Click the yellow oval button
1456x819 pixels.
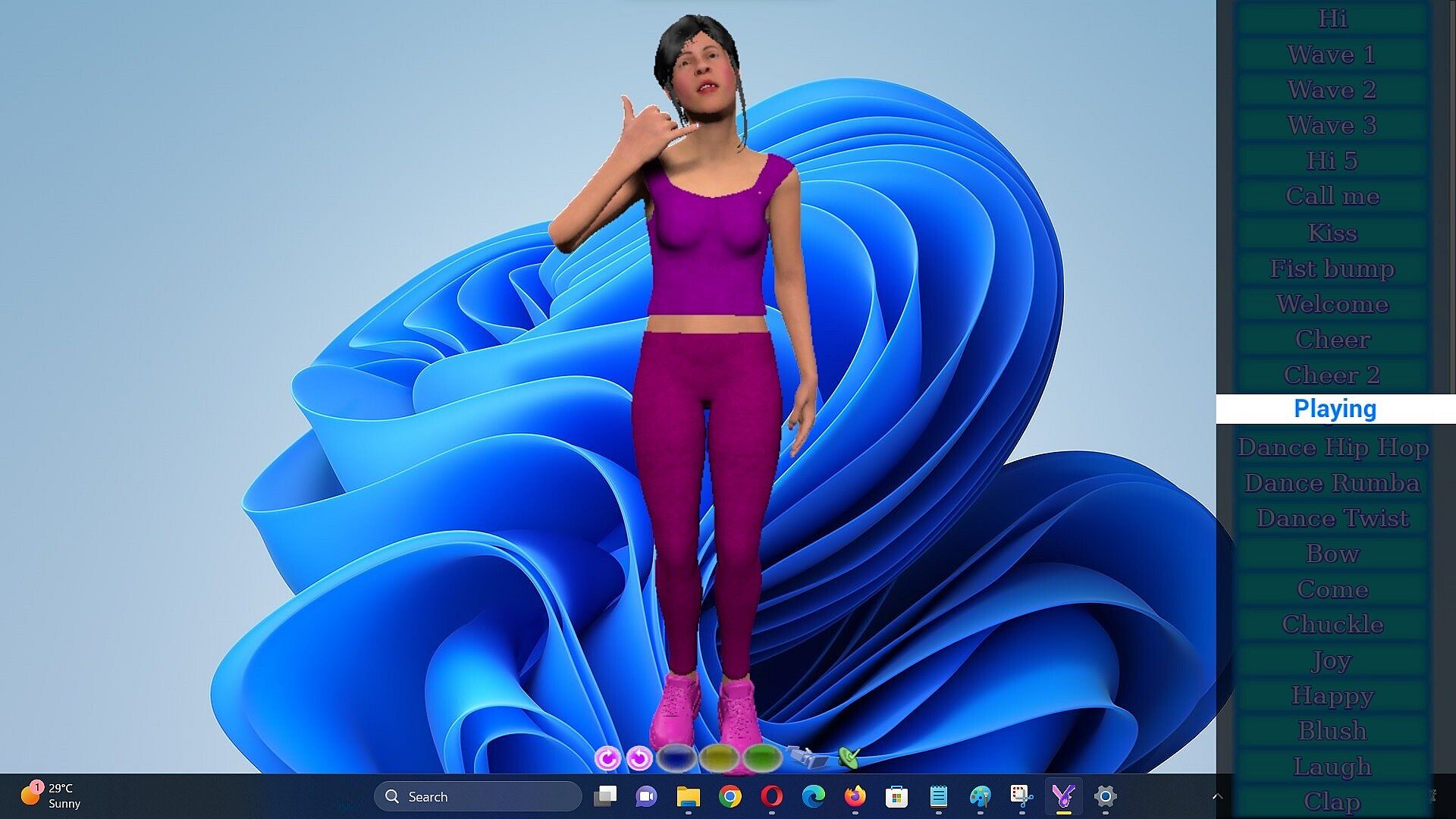point(718,757)
